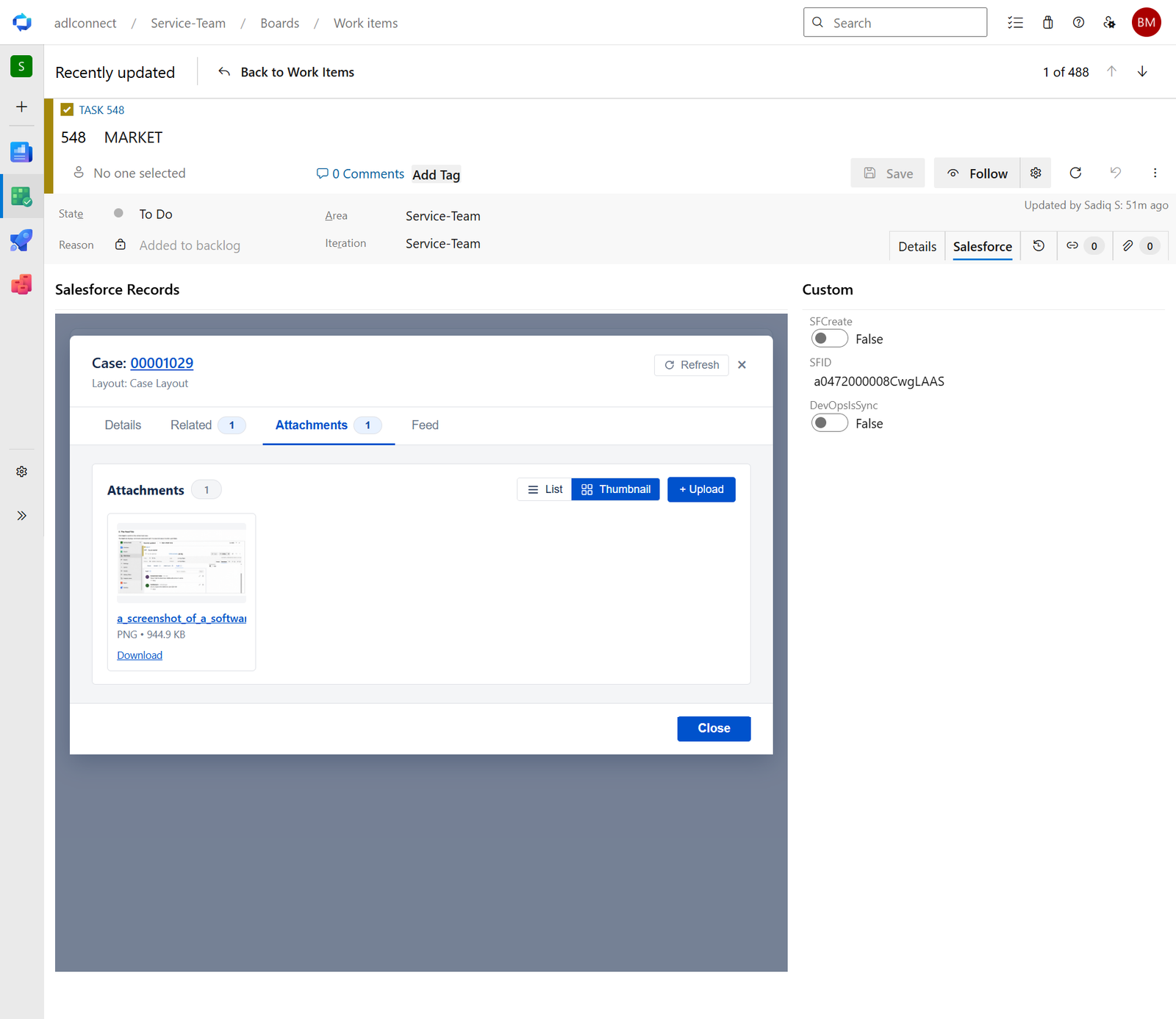Open the Pipelines rocket icon in sidebar
This screenshot has height=1019, width=1176.
(x=21, y=240)
